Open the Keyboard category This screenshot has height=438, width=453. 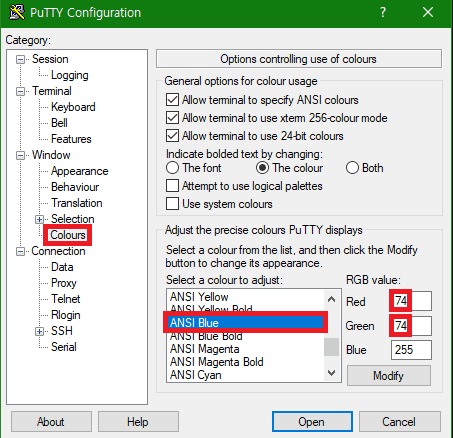coord(73,107)
